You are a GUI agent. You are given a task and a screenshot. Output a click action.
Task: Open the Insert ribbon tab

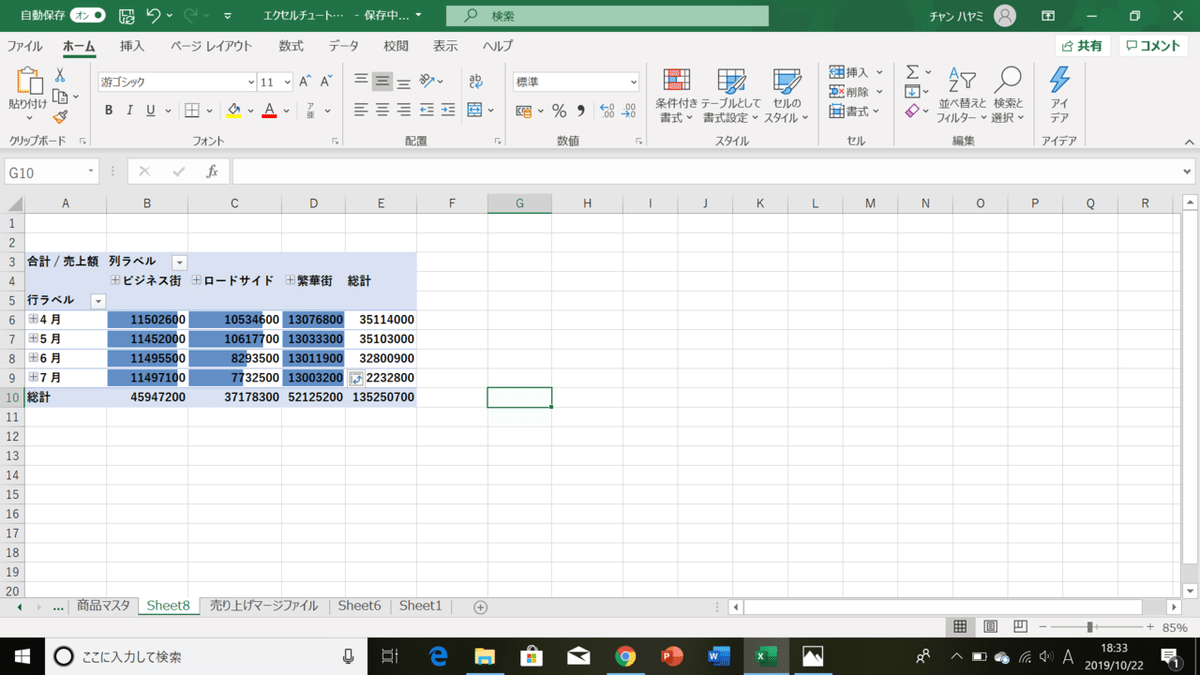tap(132, 46)
